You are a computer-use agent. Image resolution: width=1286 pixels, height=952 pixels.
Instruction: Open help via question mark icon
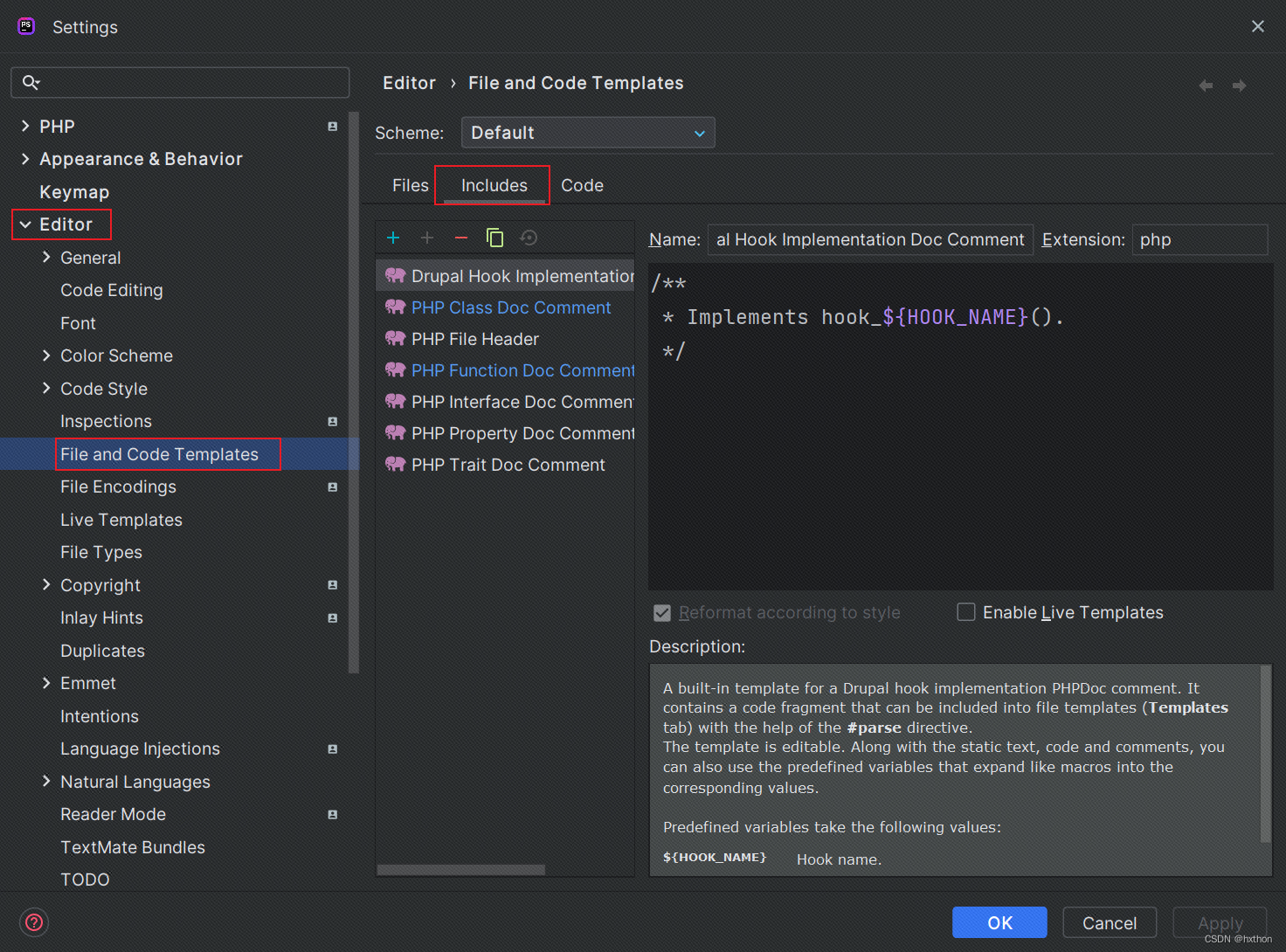point(34,921)
